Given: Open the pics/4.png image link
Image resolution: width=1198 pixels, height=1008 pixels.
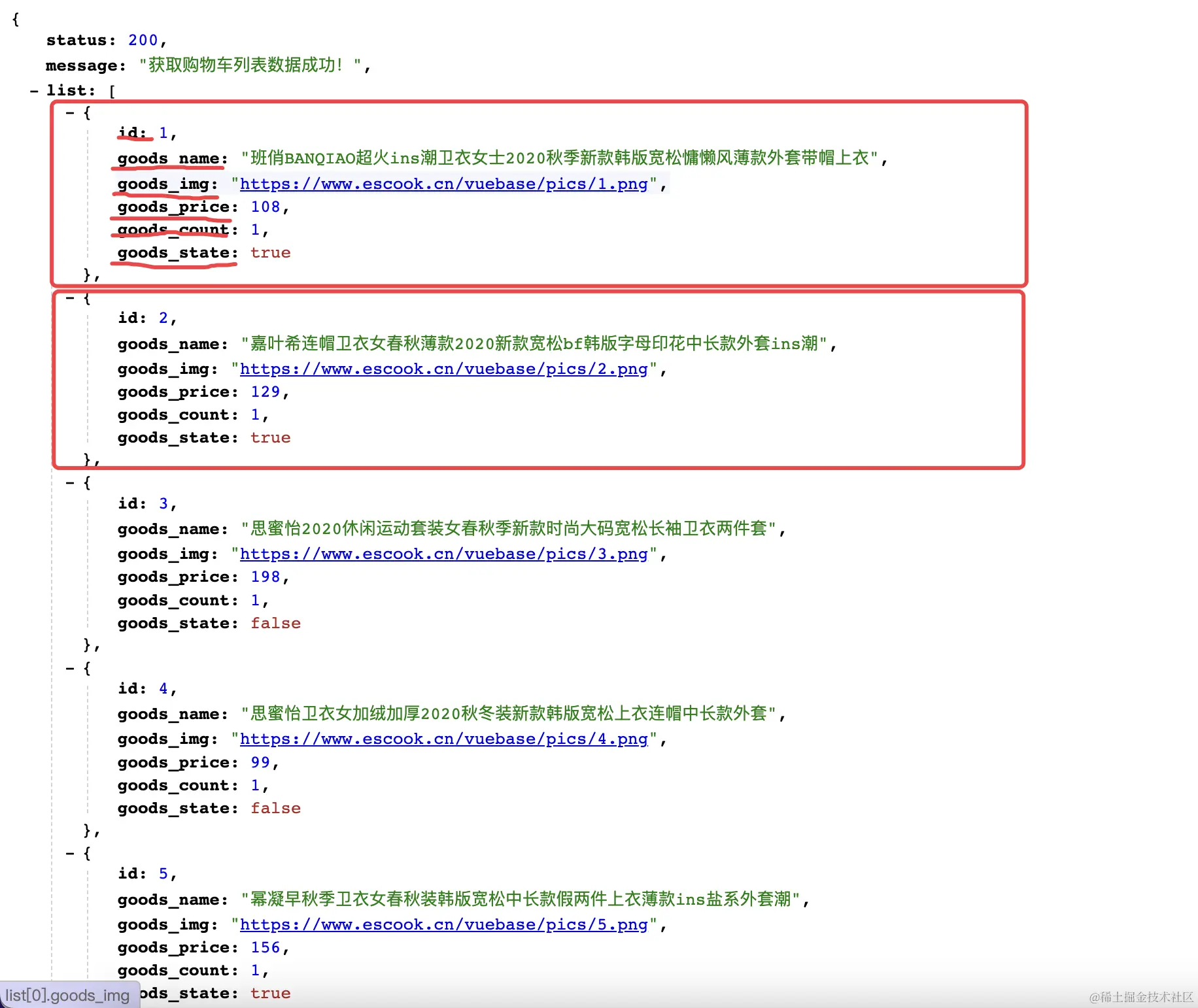Looking at the screenshot, I should coord(443,739).
